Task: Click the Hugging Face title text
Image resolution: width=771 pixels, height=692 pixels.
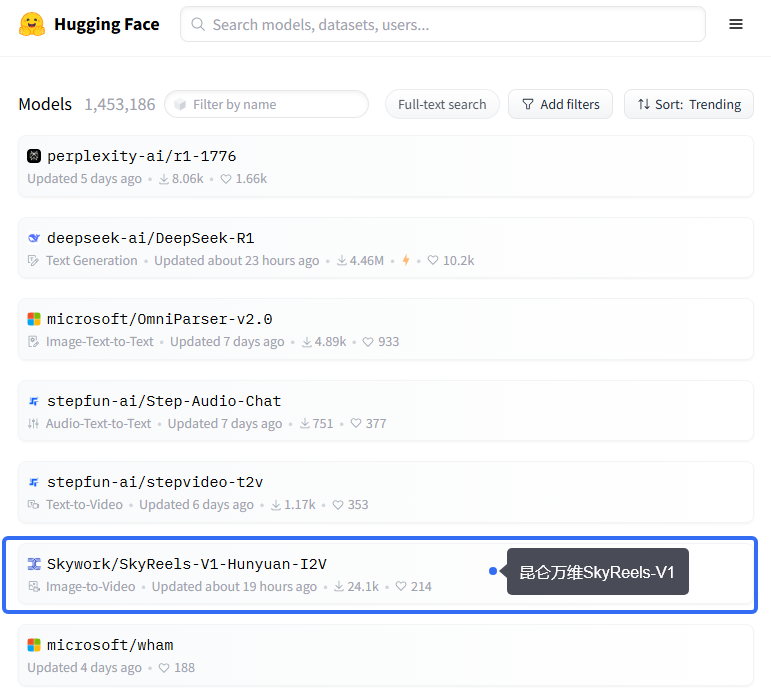Action: pyautogui.click(x=107, y=24)
